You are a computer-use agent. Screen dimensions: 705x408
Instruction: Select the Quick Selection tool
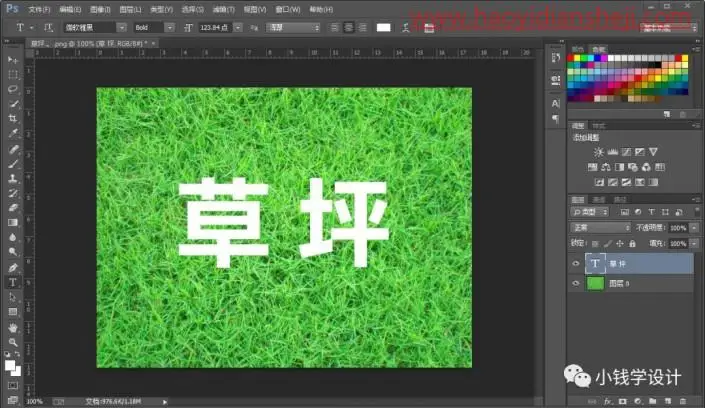13,104
